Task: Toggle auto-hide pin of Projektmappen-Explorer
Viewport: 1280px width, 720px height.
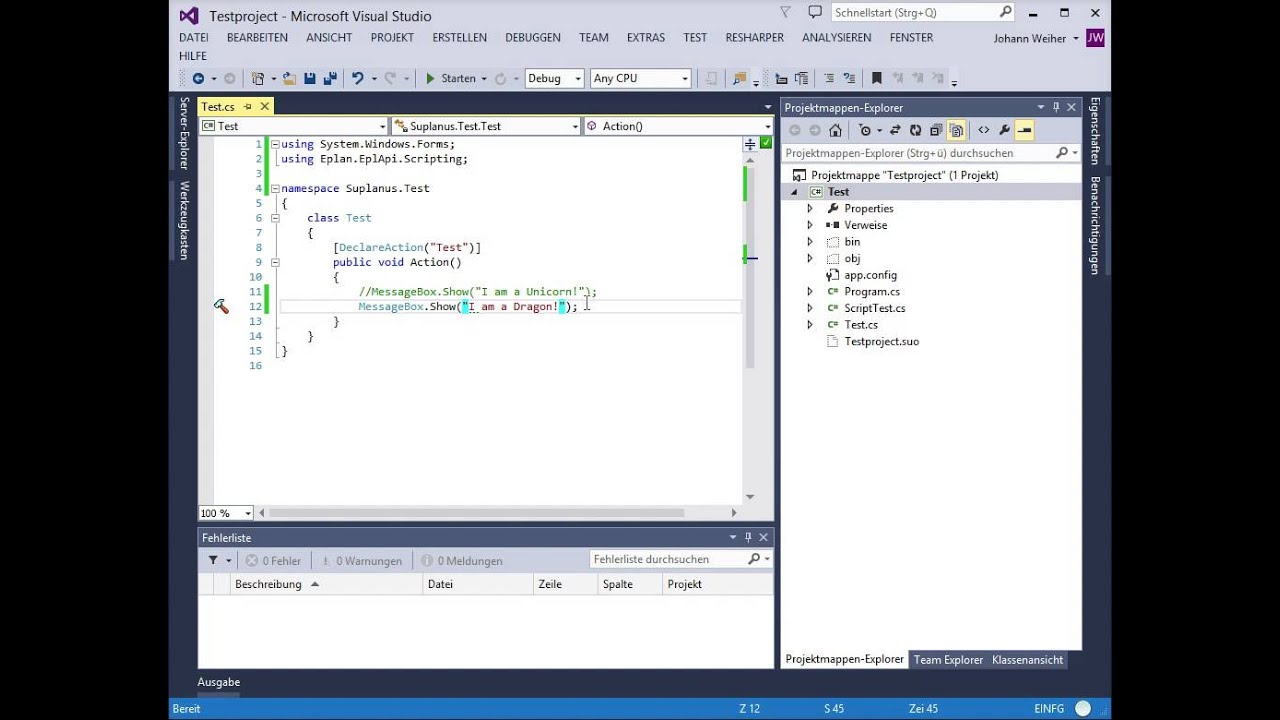Action: [1056, 107]
